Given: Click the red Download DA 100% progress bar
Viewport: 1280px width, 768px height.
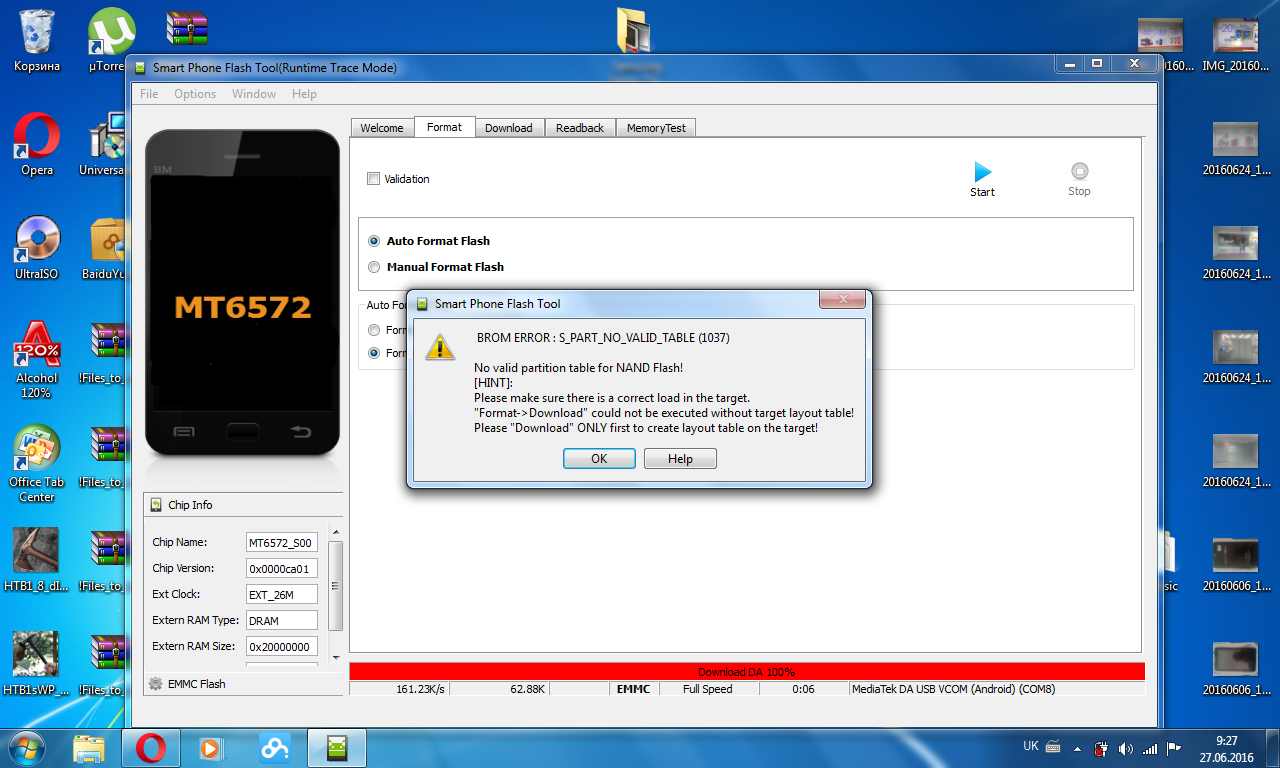Looking at the screenshot, I should click(747, 672).
